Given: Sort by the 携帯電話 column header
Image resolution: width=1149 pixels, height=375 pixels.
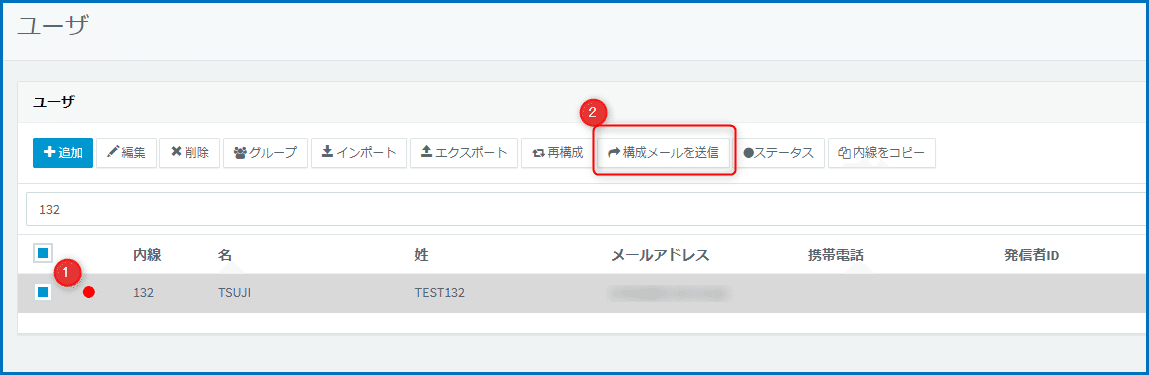Looking at the screenshot, I should point(835,255).
